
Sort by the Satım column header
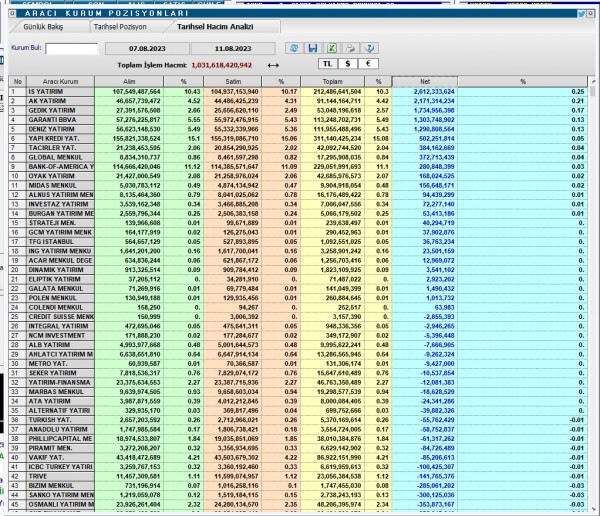(233, 82)
